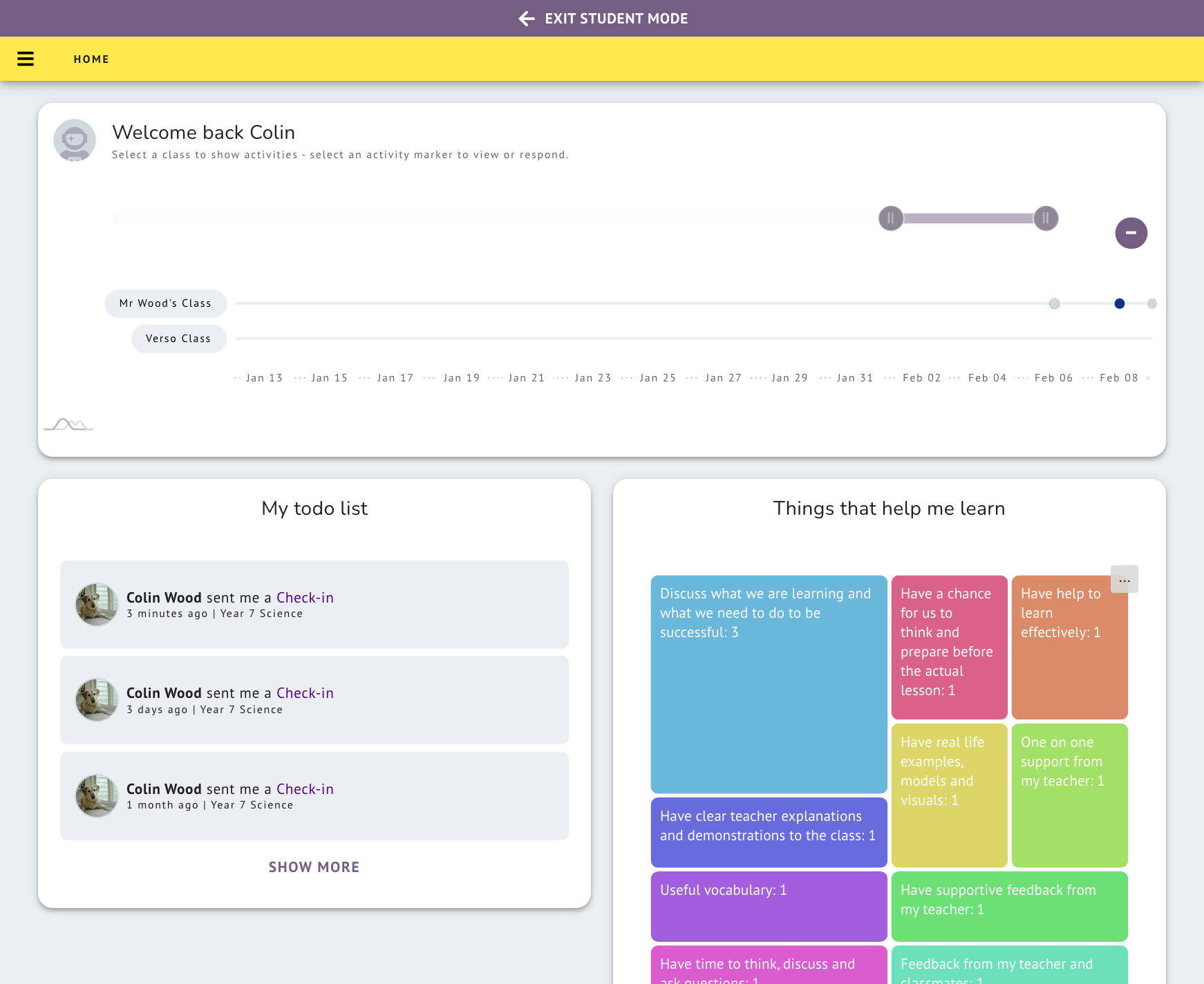Image resolution: width=1204 pixels, height=984 pixels.
Task: Click '3 minutes ago | Year 7 Science' text
Action: pos(214,614)
